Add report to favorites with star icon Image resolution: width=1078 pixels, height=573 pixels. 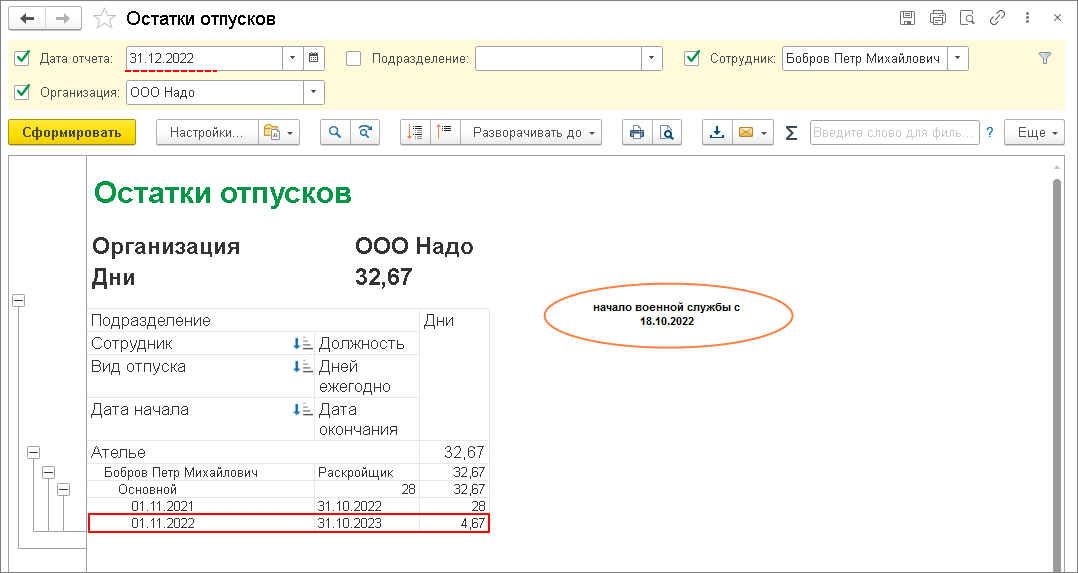pyautogui.click(x=102, y=19)
